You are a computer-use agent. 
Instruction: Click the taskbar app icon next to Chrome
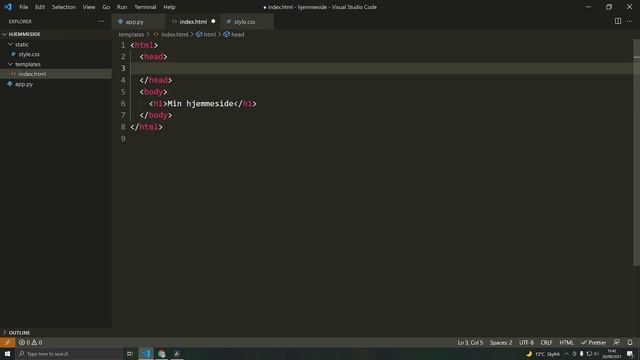(x=177, y=354)
